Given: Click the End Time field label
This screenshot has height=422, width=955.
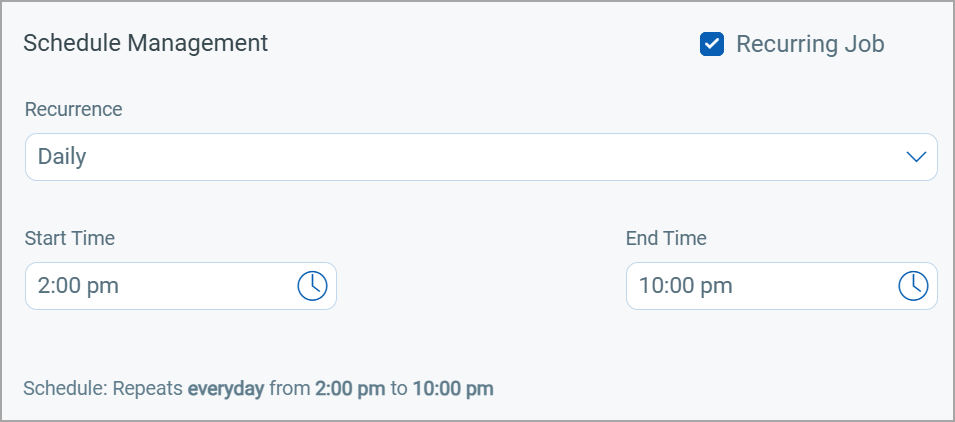Looking at the screenshot, I should 666,238.
